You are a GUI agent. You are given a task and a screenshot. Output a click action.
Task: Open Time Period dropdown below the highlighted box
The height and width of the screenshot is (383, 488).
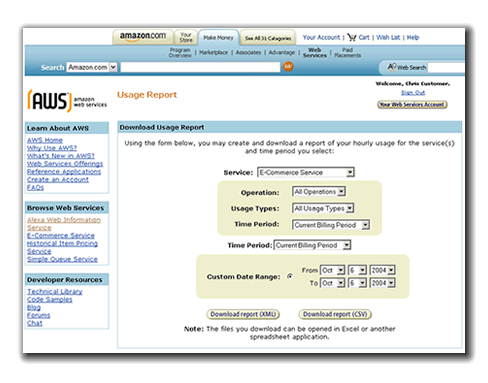[312, 245]
